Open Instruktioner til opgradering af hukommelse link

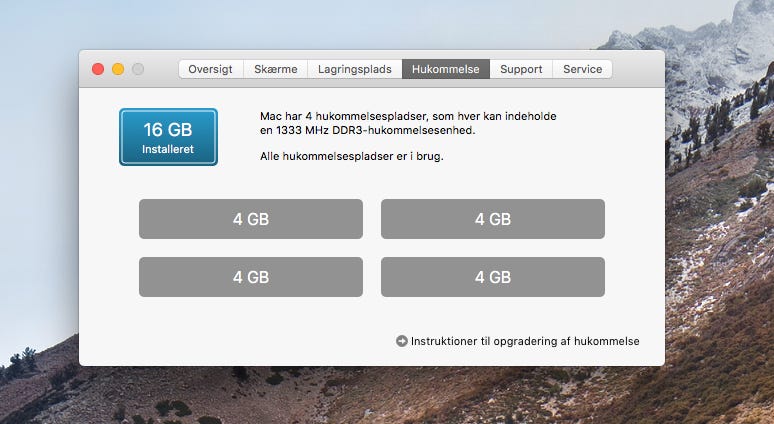pos(525,341)
